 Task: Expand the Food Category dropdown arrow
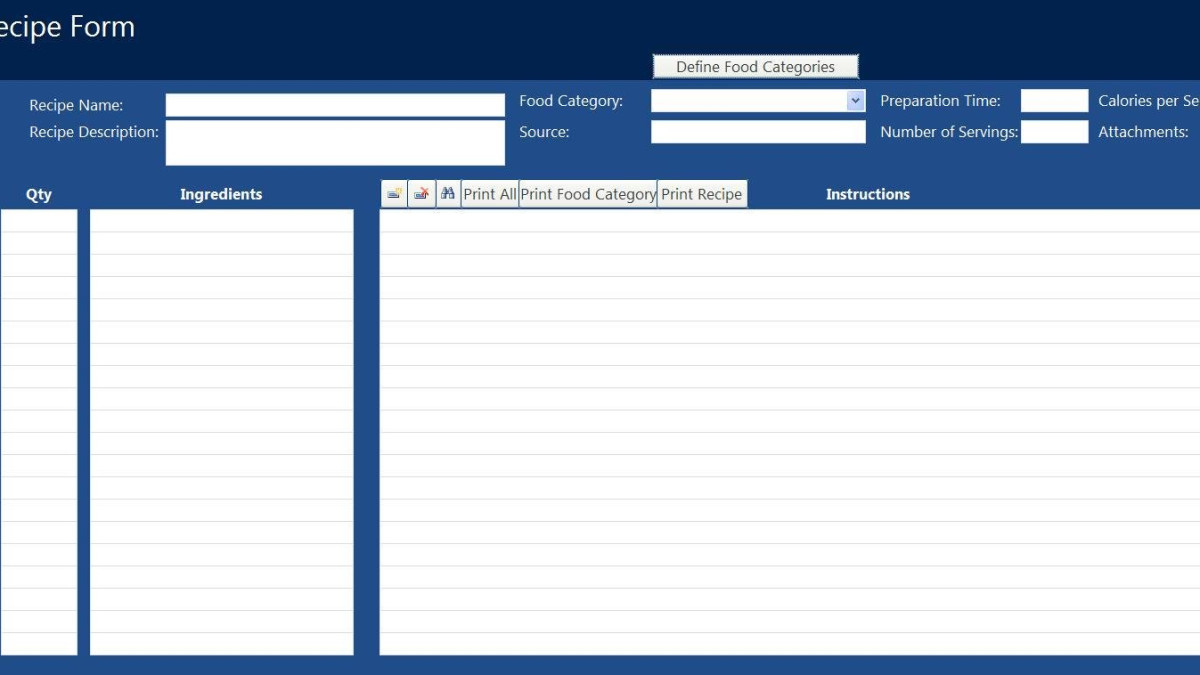coord(855,101)
